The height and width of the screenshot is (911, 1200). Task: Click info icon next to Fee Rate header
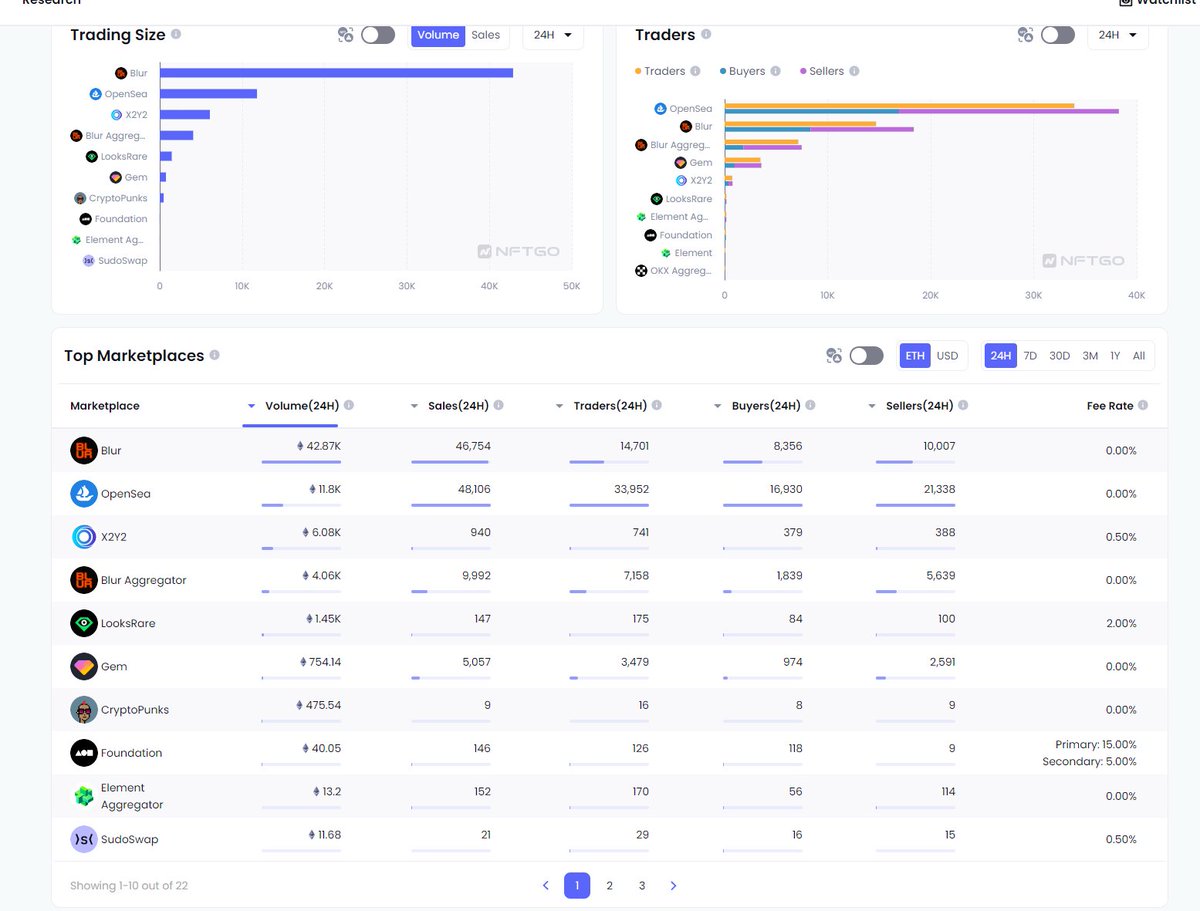pyautogui.click(x=1143, y=406)
